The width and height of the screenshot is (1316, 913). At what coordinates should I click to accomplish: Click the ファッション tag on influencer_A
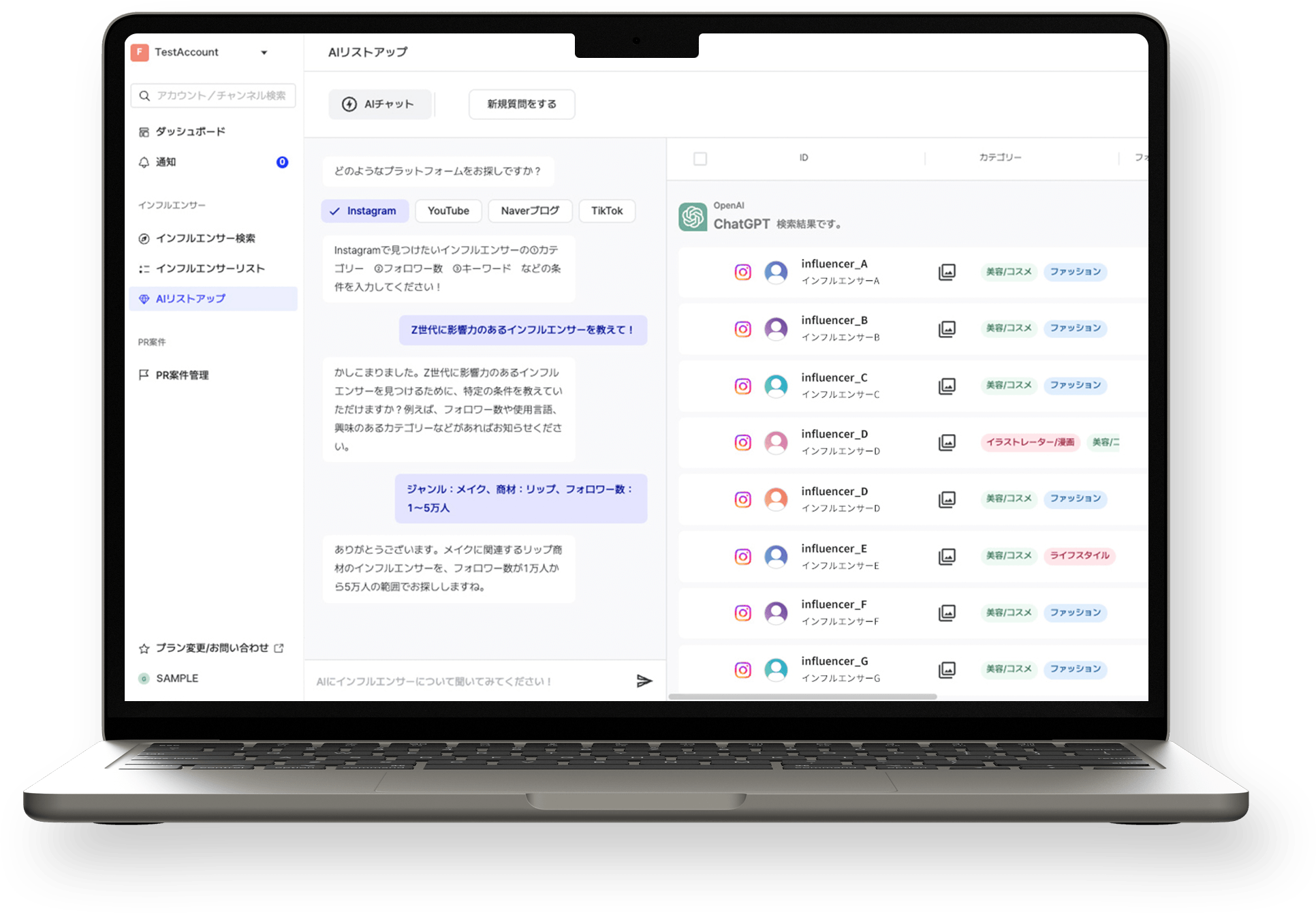[x=1076, y=272]
